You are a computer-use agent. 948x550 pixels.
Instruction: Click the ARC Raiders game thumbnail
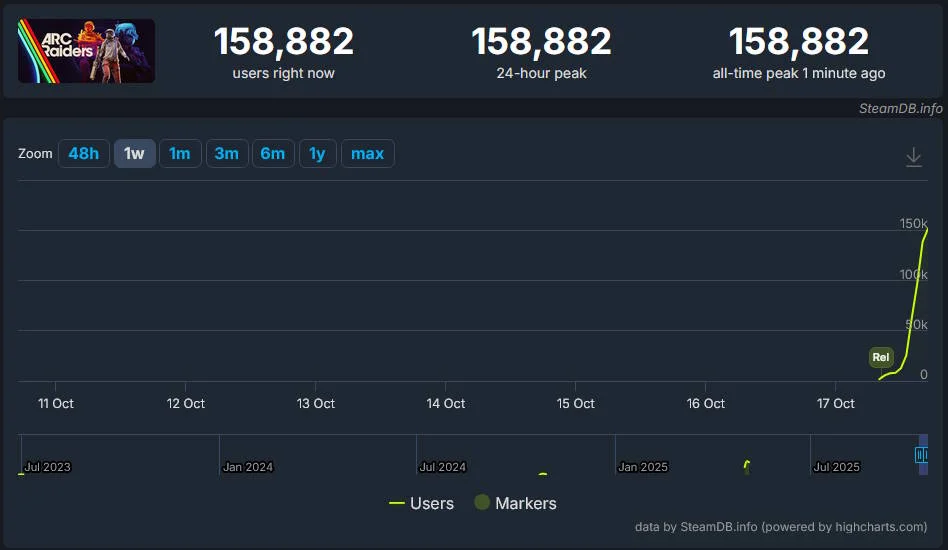[86, 51]
